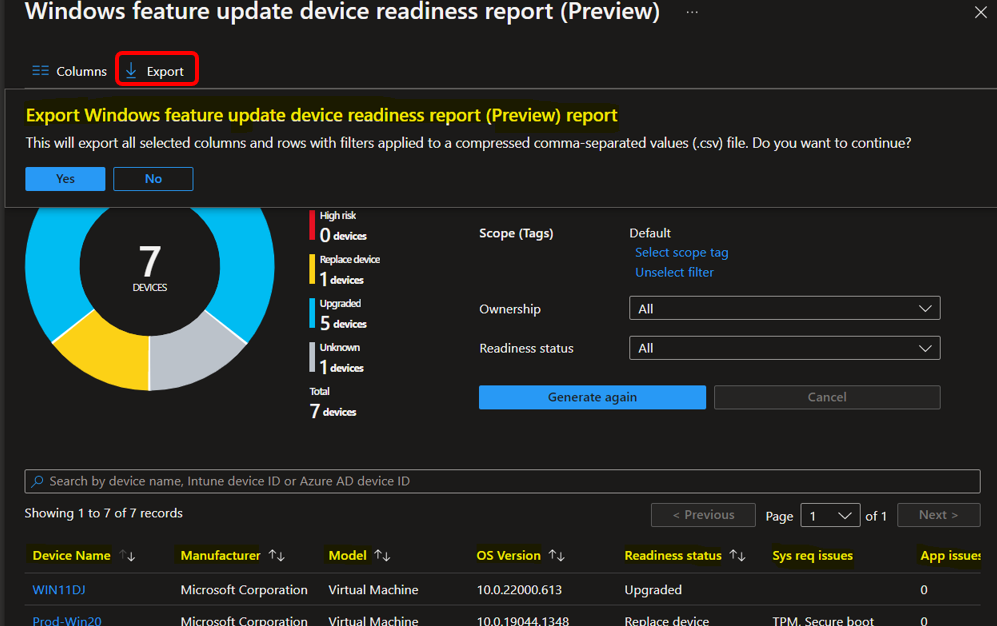Expand the Ownership dropdown
The image size is (997, 626).
click(x=785, y=308)
